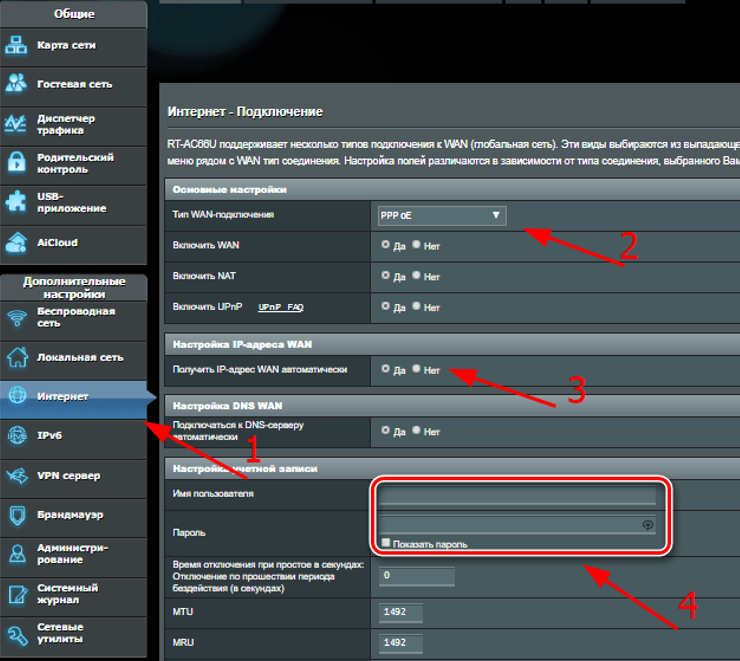The height and width of the screenshot is (661, 740).
Task: Click the Пароль input field
Action: [517, 525]
